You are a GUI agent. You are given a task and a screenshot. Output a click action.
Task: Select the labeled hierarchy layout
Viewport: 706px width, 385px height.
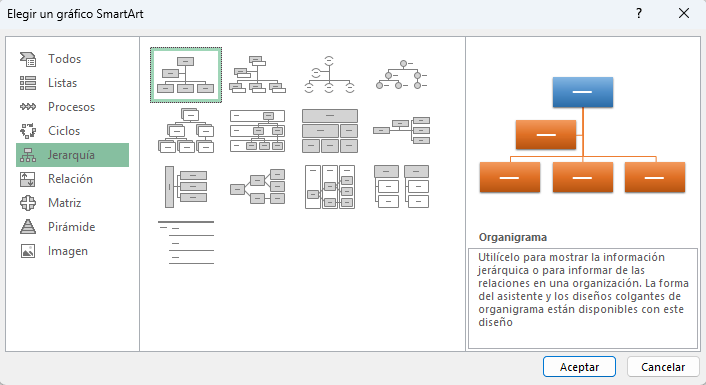point(258,131)
